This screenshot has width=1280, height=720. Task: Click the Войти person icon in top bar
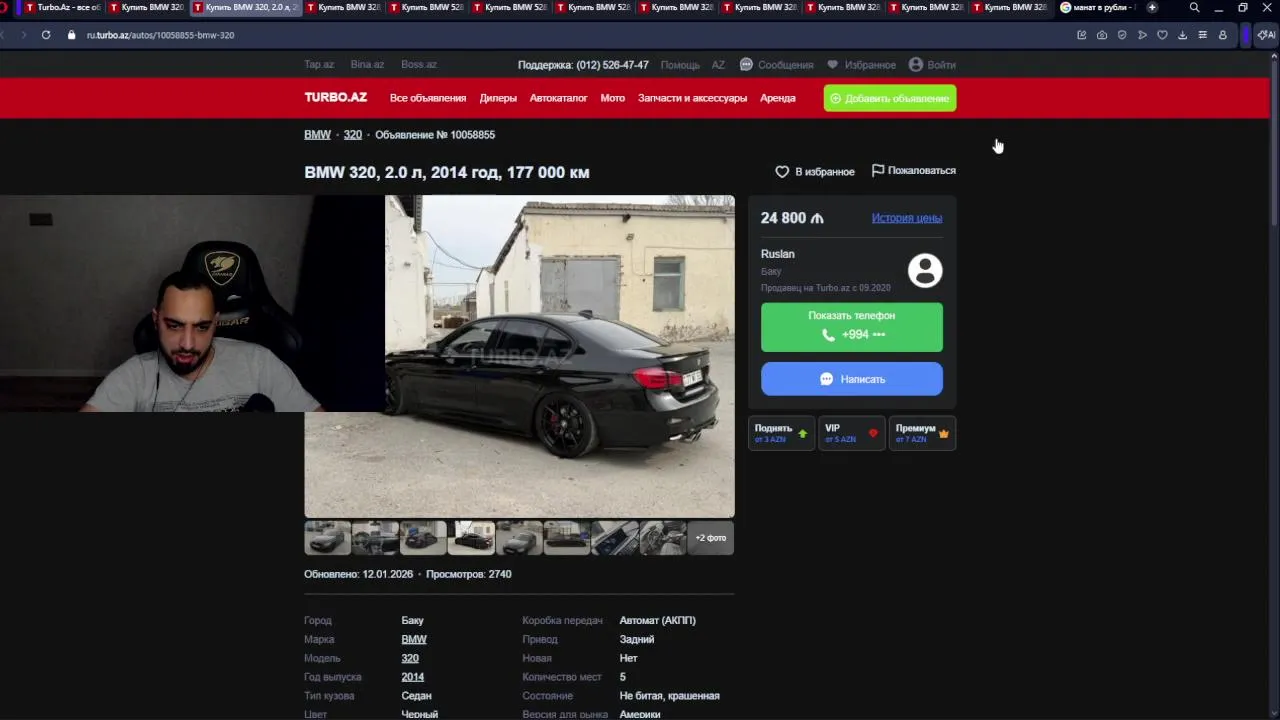point(915,64)
